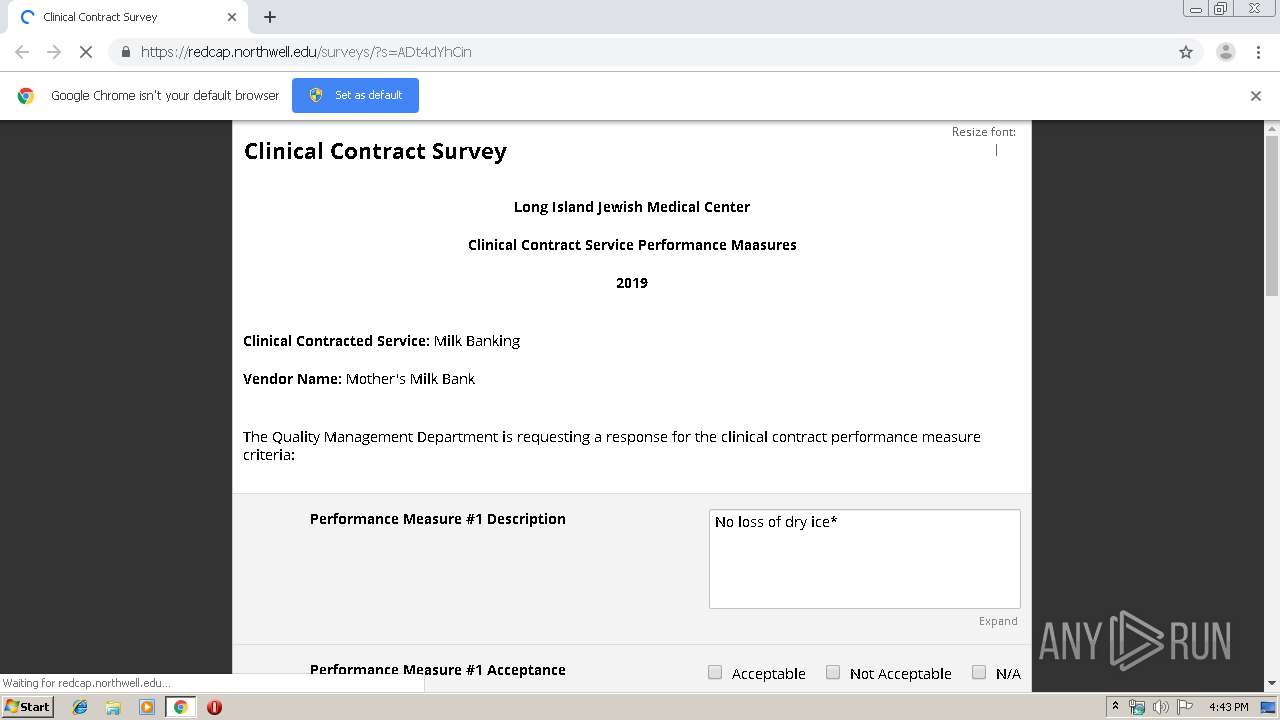The width and height of the screenshot is (1280, 720).
Task: Click the Performance Measure #1 Acceptance label
Action: (438, 670)
